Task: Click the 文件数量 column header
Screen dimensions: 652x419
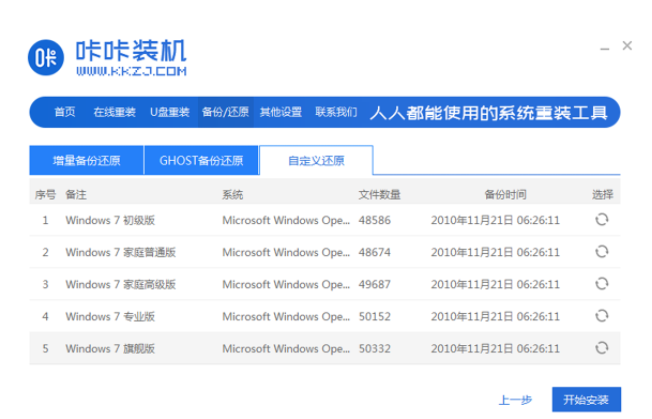Action: 379,195
